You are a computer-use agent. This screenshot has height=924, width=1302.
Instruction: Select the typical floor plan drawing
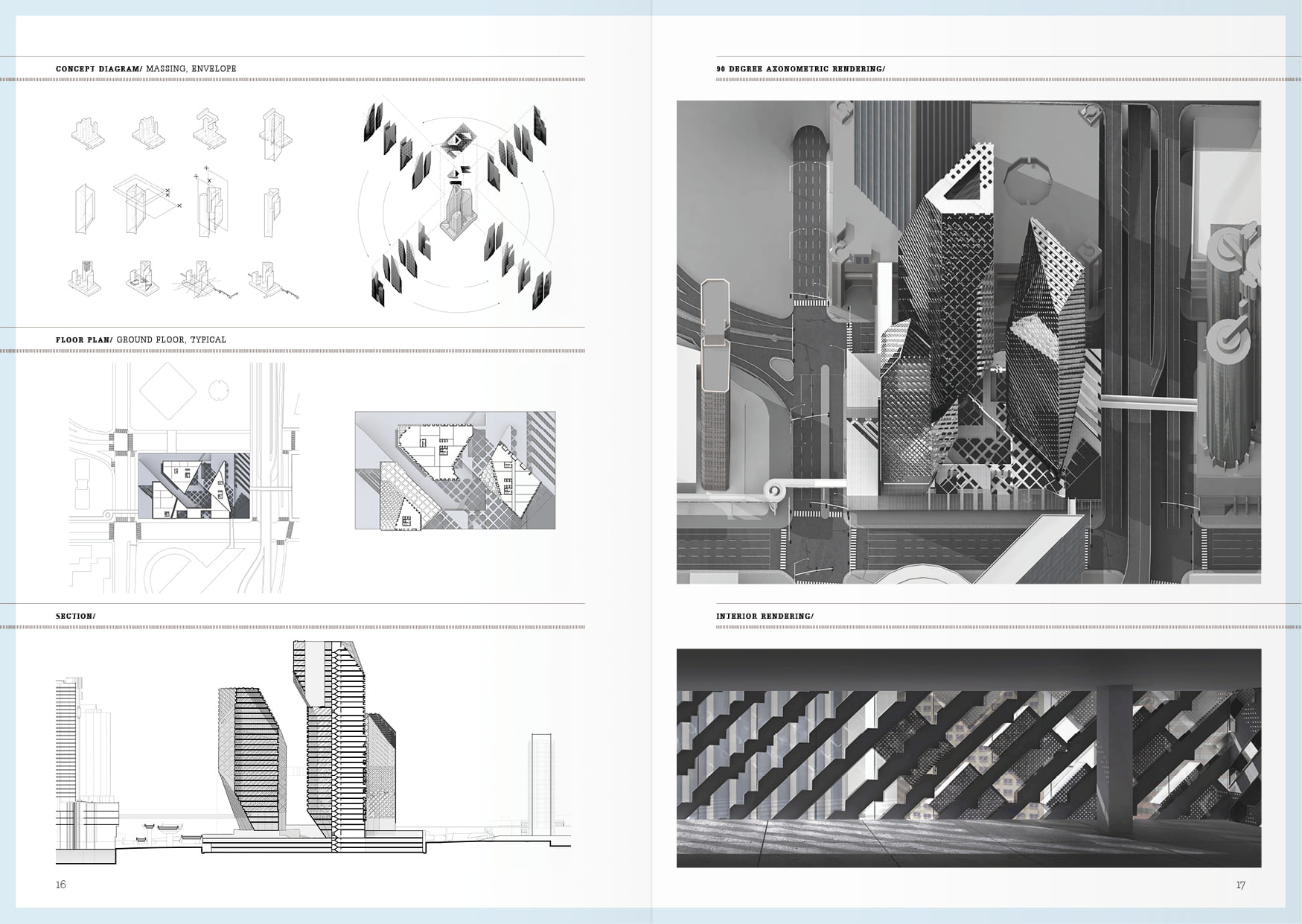coord(455,471)
